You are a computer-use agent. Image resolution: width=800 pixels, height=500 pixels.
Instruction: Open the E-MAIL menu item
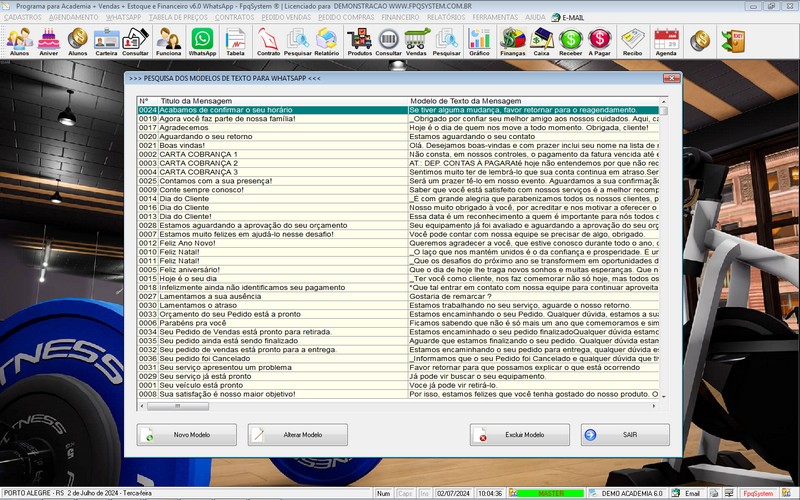point(568,17)
